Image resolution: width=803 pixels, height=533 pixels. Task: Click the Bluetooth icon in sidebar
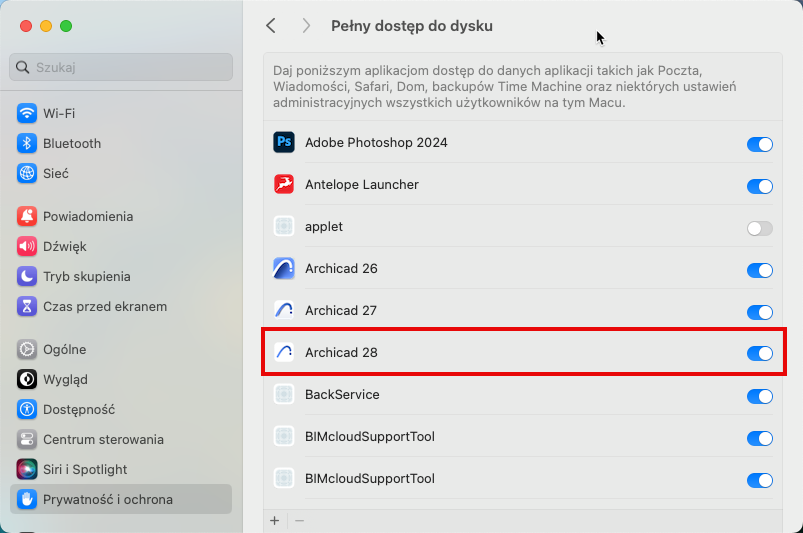(x=27, y=143)
